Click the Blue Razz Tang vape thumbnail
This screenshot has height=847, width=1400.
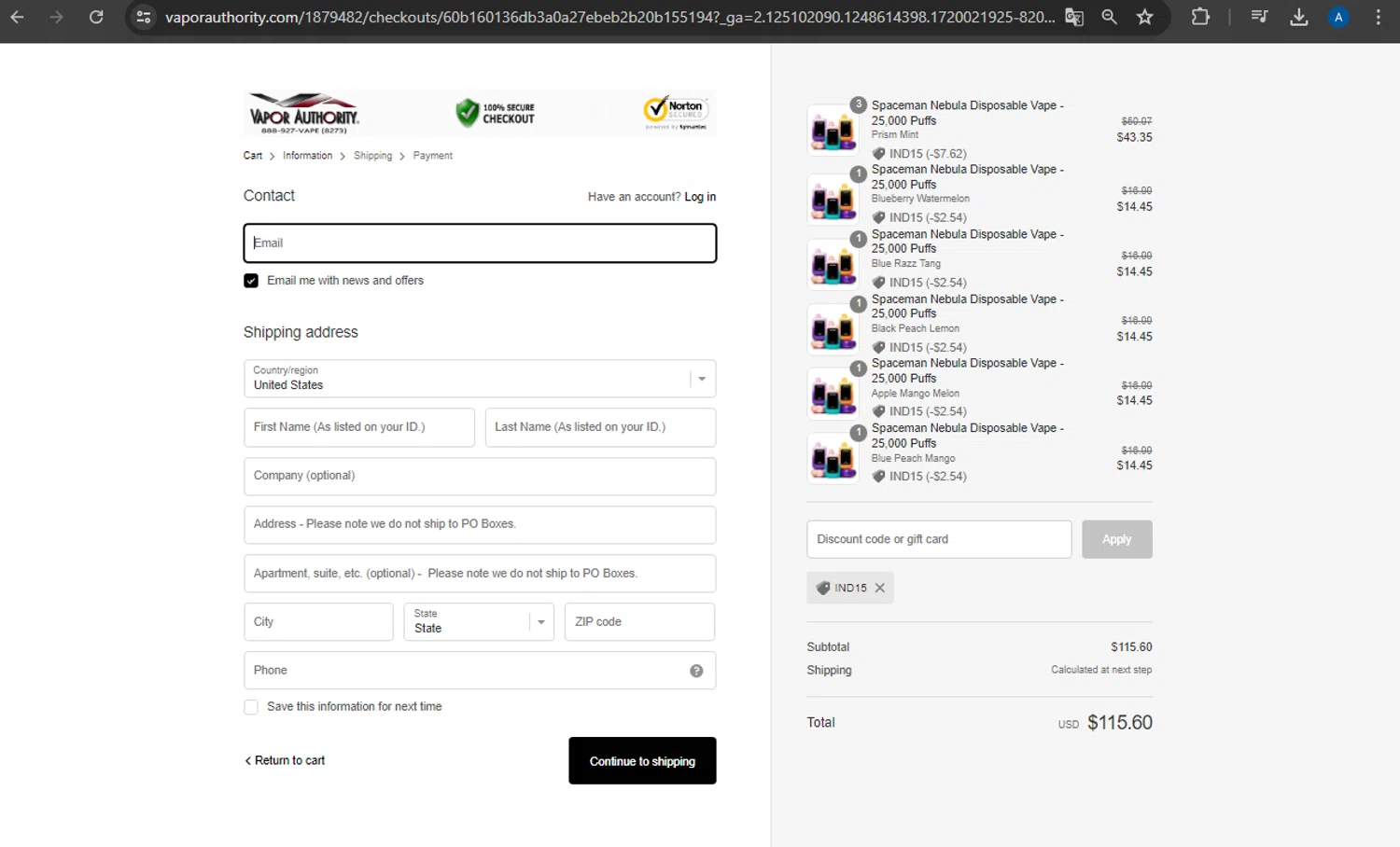833,264
